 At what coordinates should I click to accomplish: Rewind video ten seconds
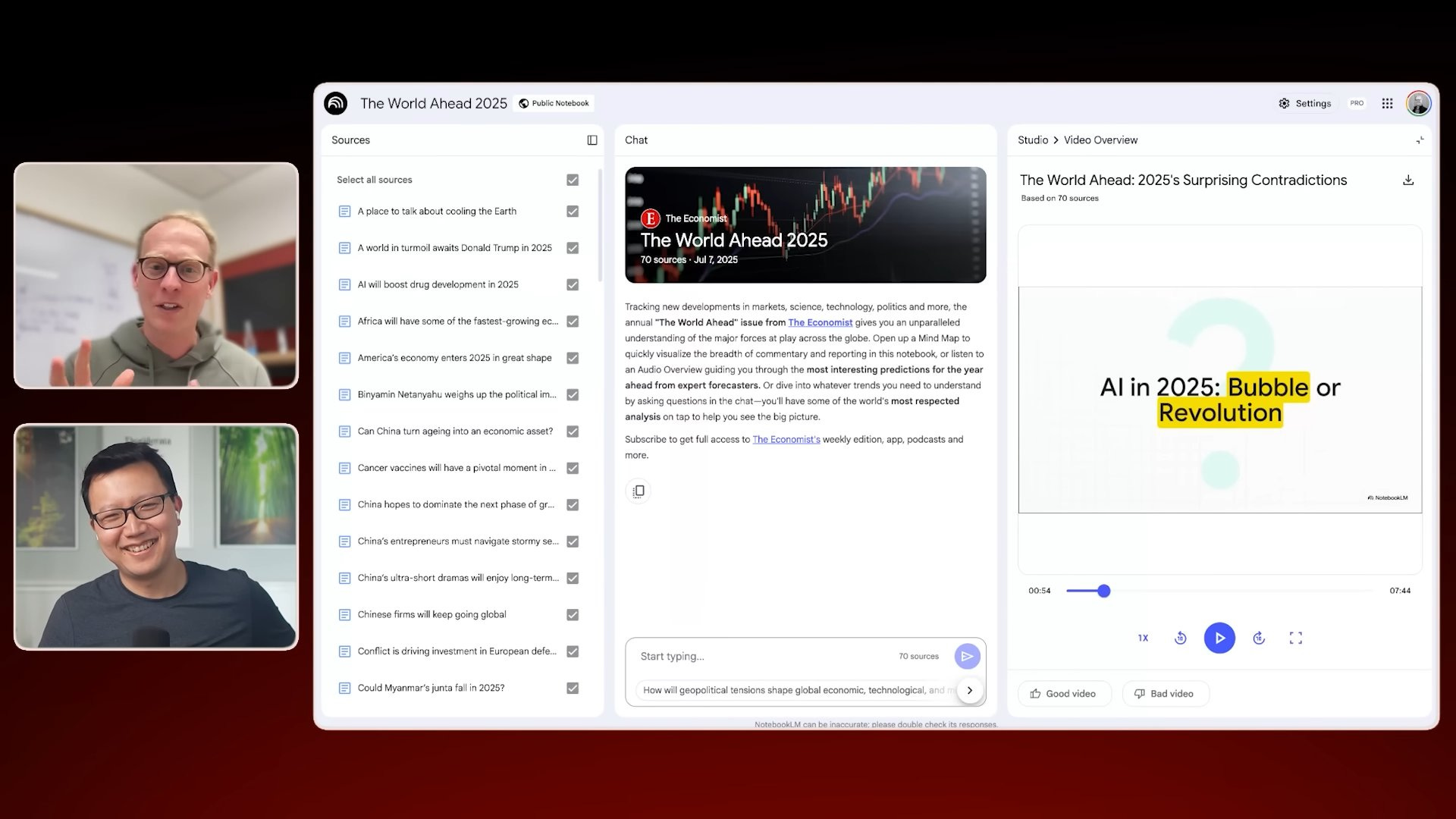point(1181,638)
